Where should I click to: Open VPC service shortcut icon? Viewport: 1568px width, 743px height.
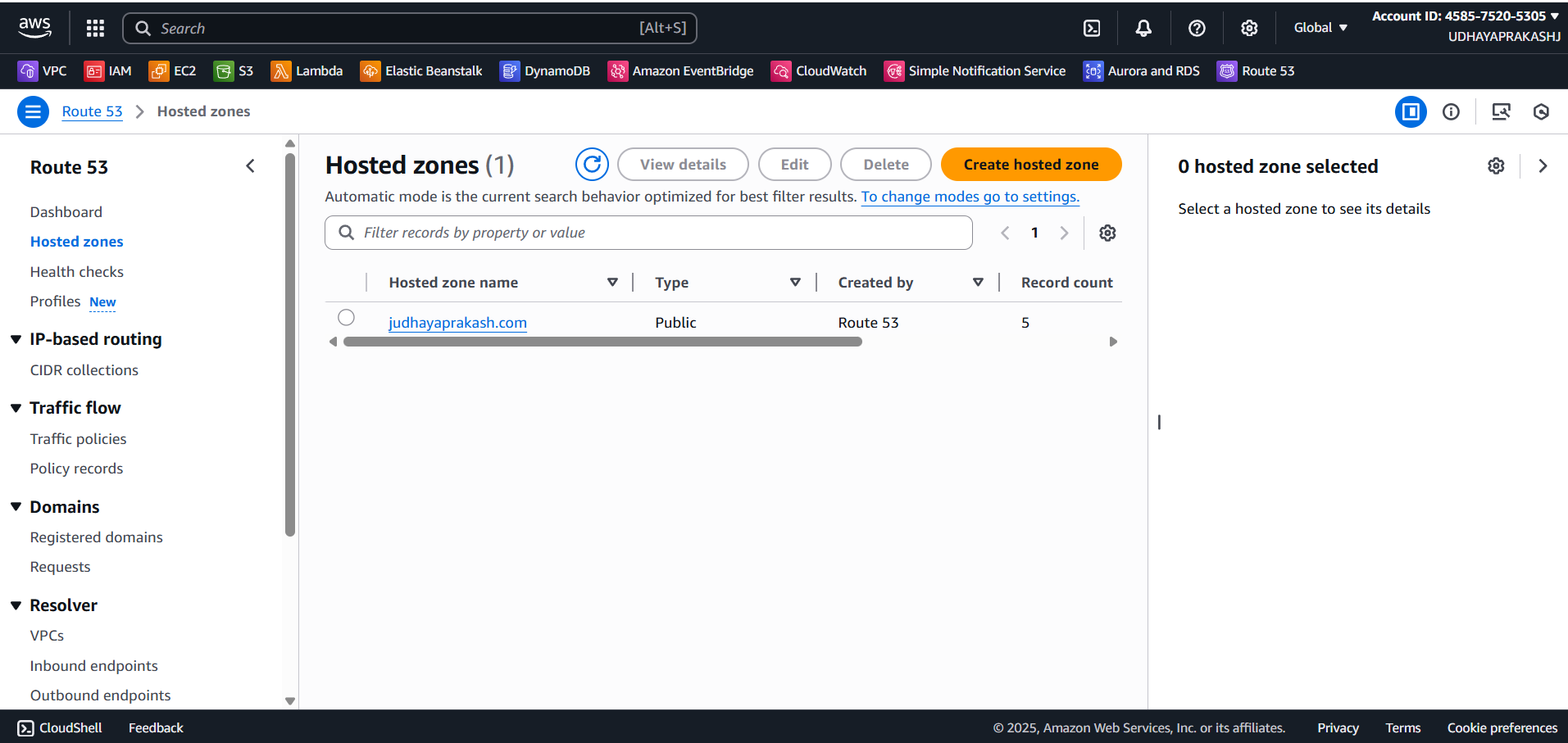click(x=28, y=71)
